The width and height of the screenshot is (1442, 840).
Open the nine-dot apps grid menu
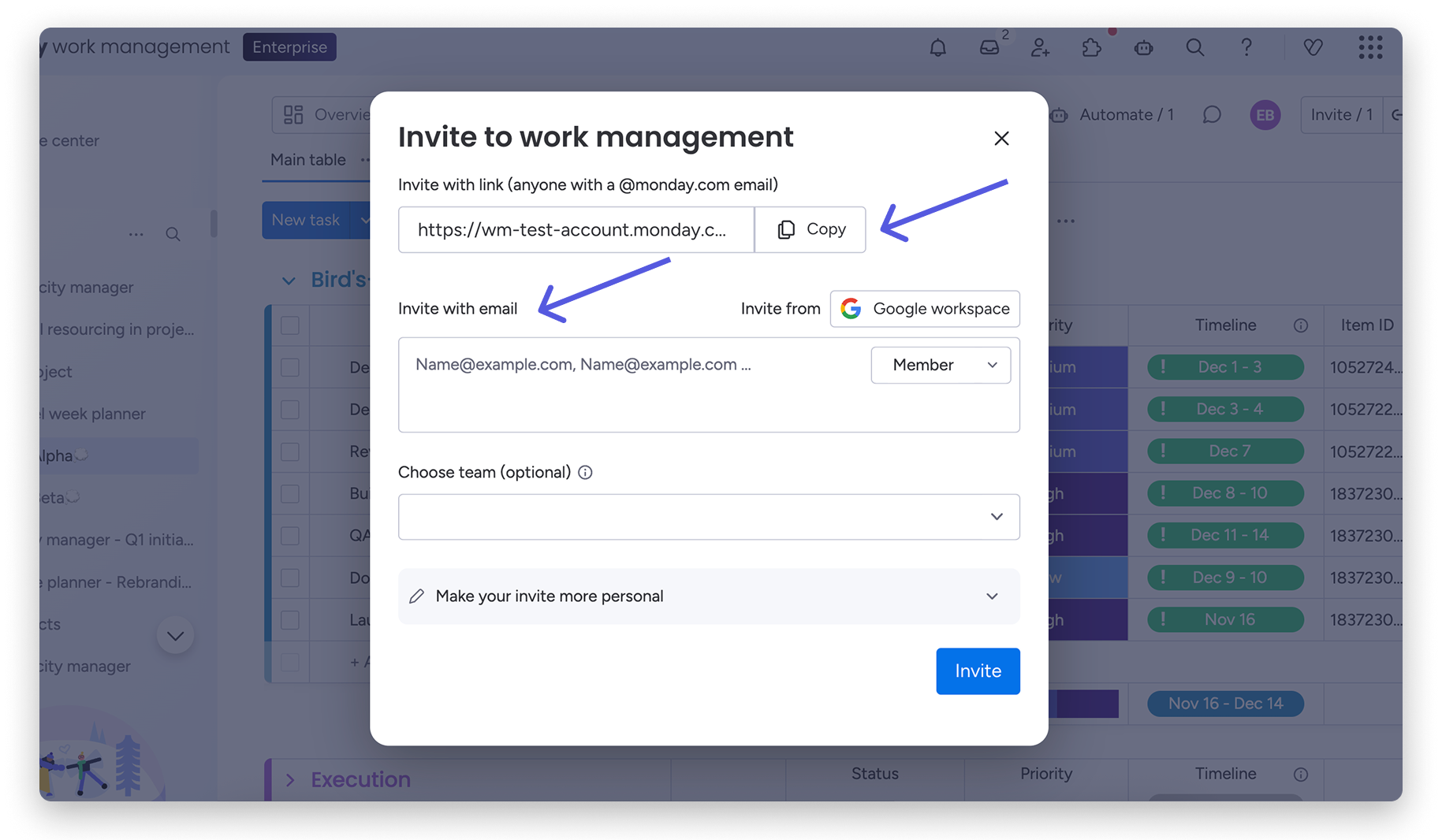click(x=1370, y=47)
